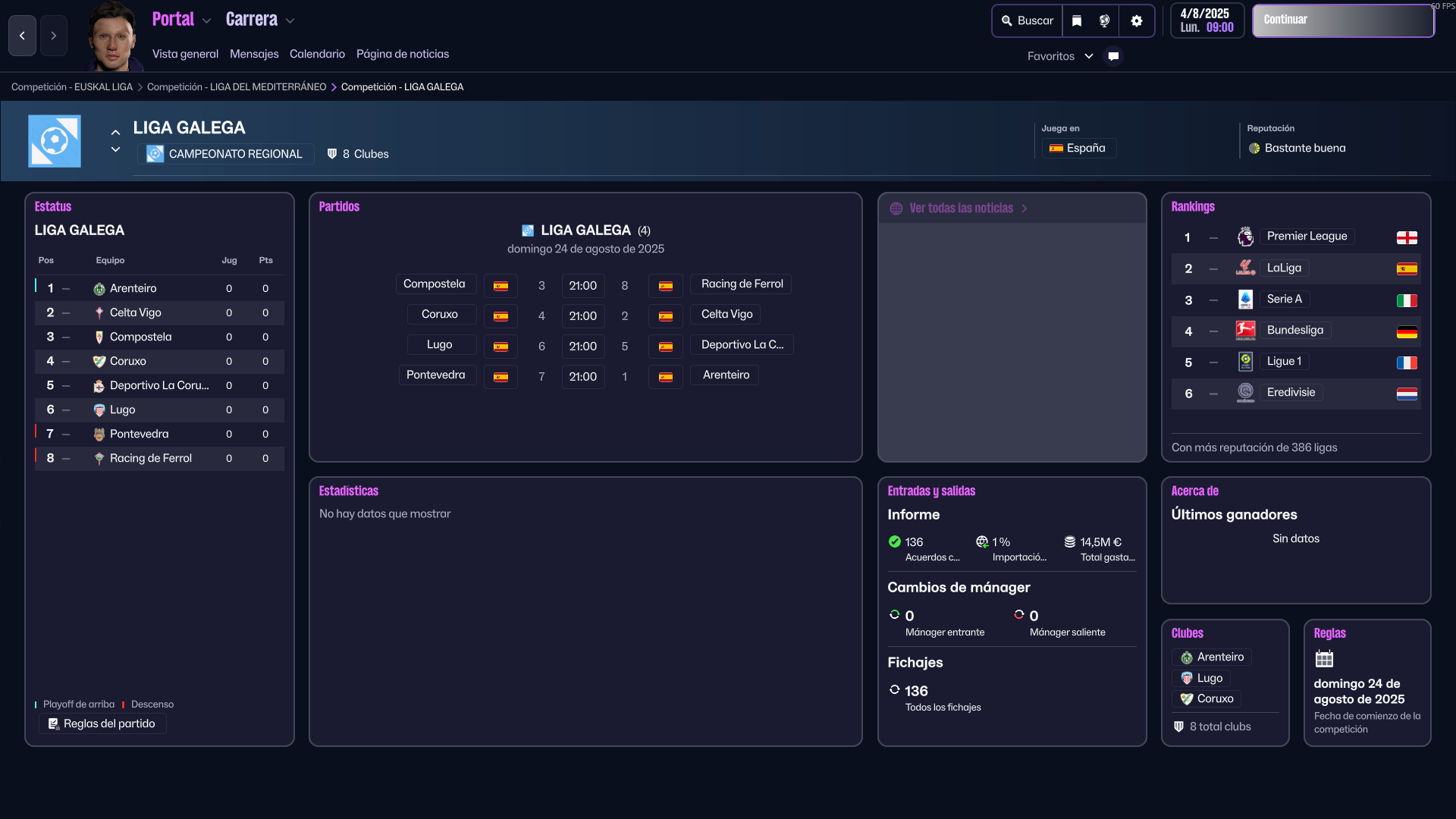
Task: Click Ver todas las noticias link
Action: [x=961, y=208]
